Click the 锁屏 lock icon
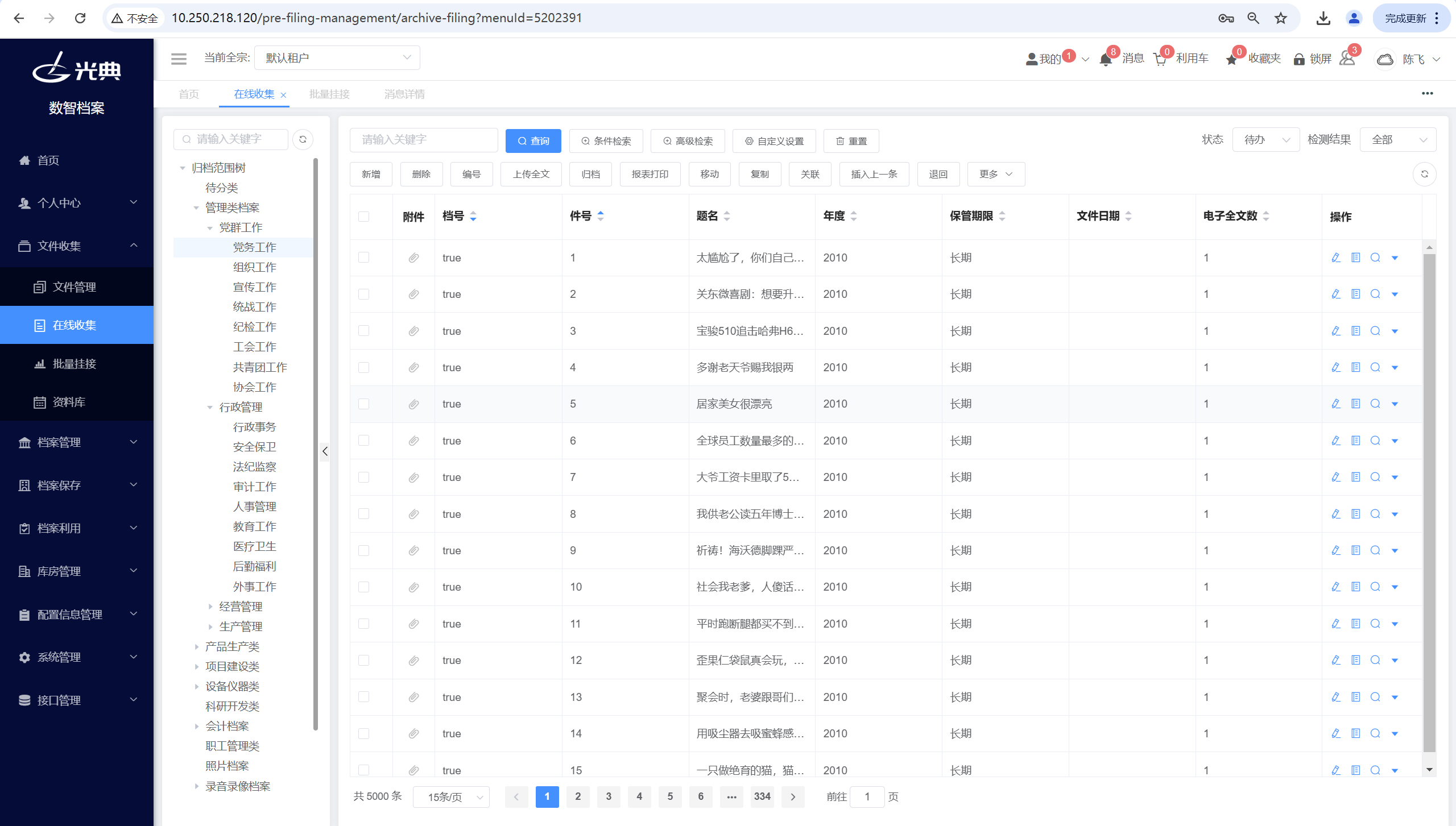 click(1299, 59)
